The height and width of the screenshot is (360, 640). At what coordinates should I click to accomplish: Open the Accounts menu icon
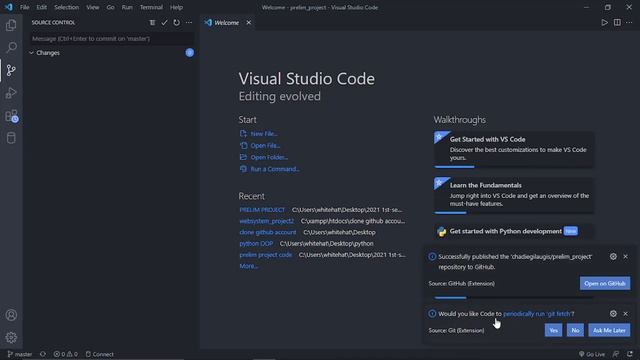11,315
